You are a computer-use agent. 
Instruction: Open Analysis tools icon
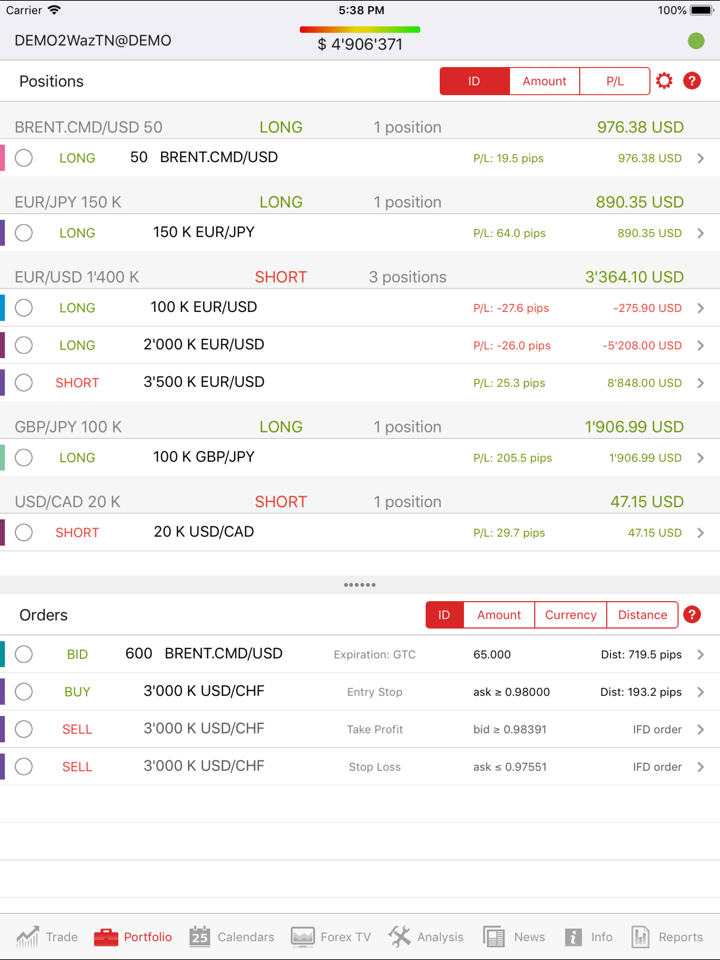coord(400,937)
